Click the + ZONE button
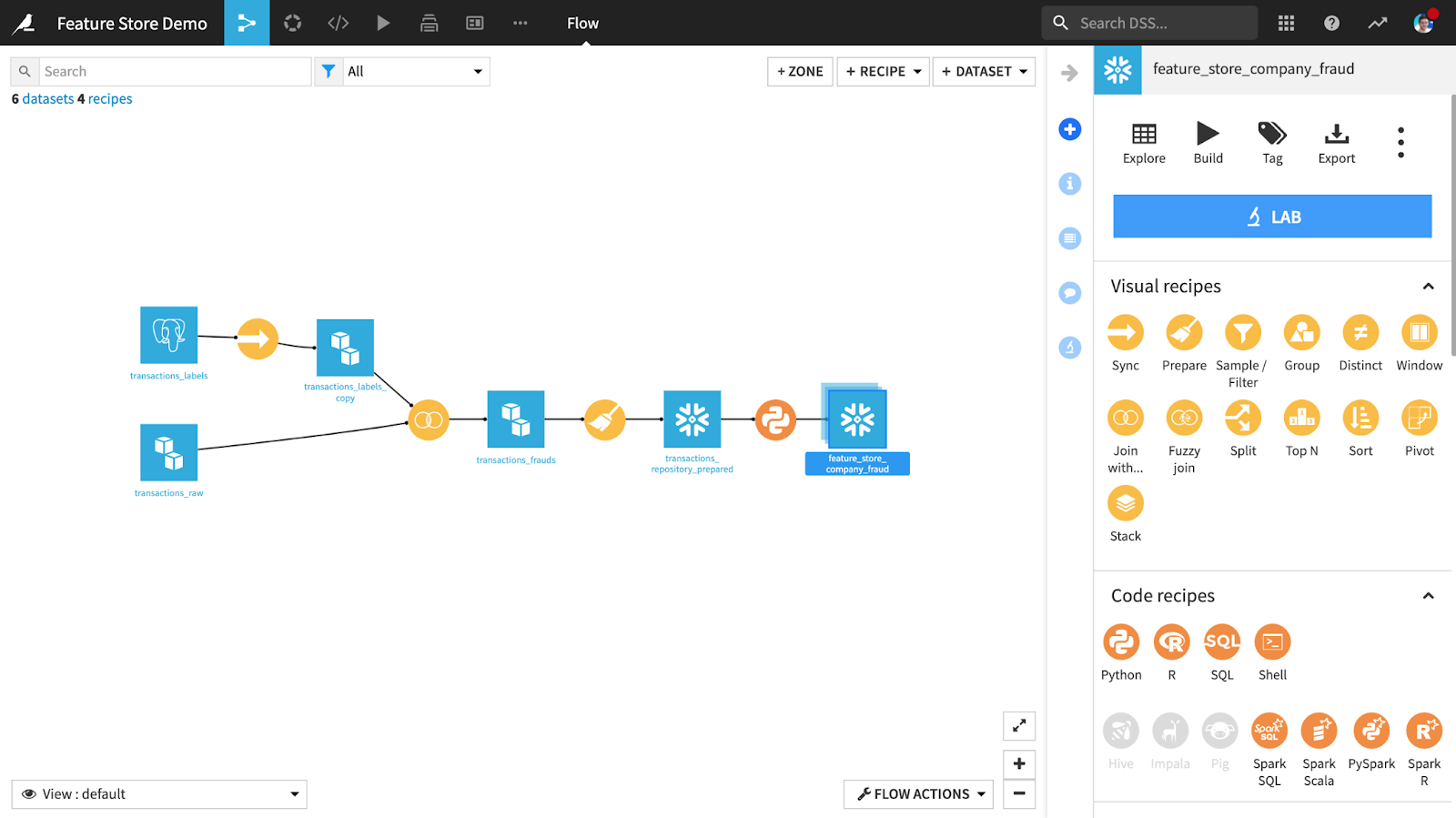Viewport: 1456px width, 818px height. click(800, 72)
